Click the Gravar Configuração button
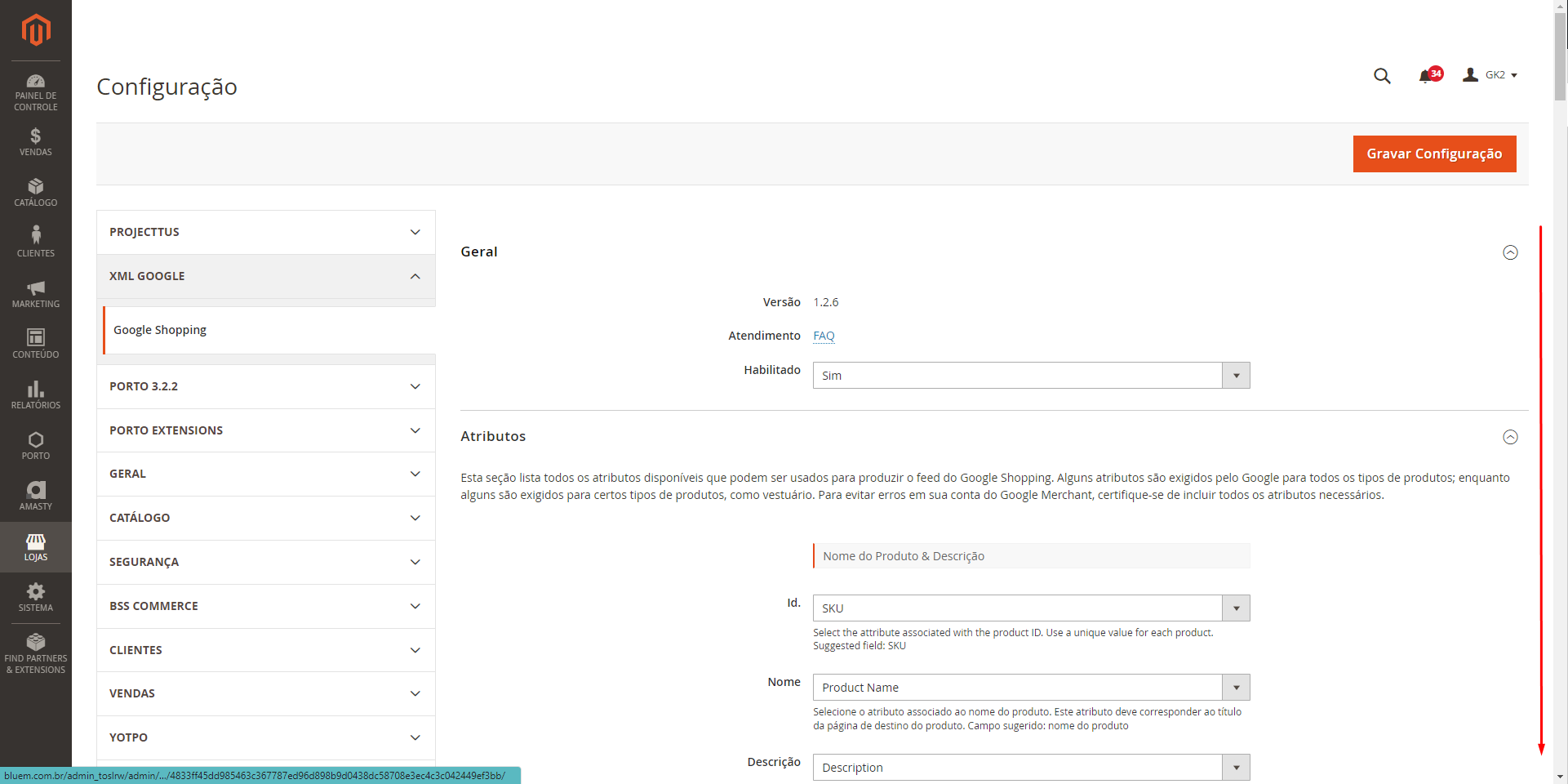The width and height of the screenshot is (1568, 784). point(1434,154)
